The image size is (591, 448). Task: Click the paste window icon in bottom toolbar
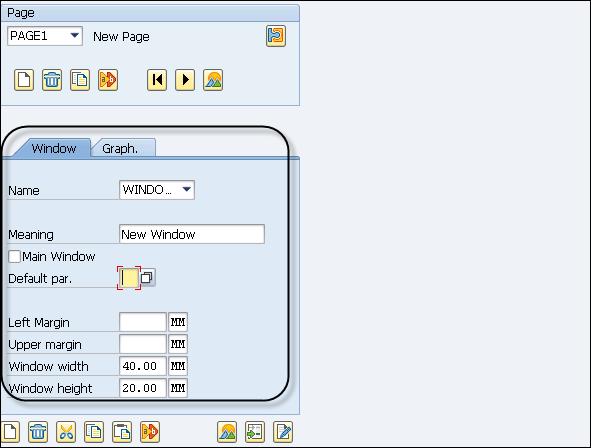(x=122, y=432)
